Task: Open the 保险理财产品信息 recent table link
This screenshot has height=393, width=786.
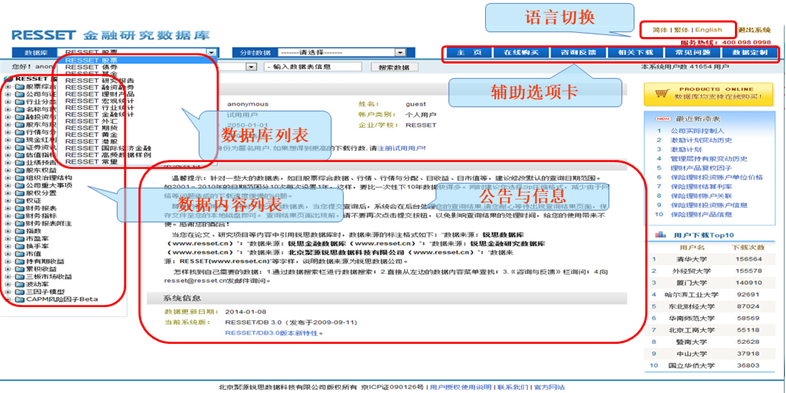Action: pyautogui.click(x=701, y=215)
